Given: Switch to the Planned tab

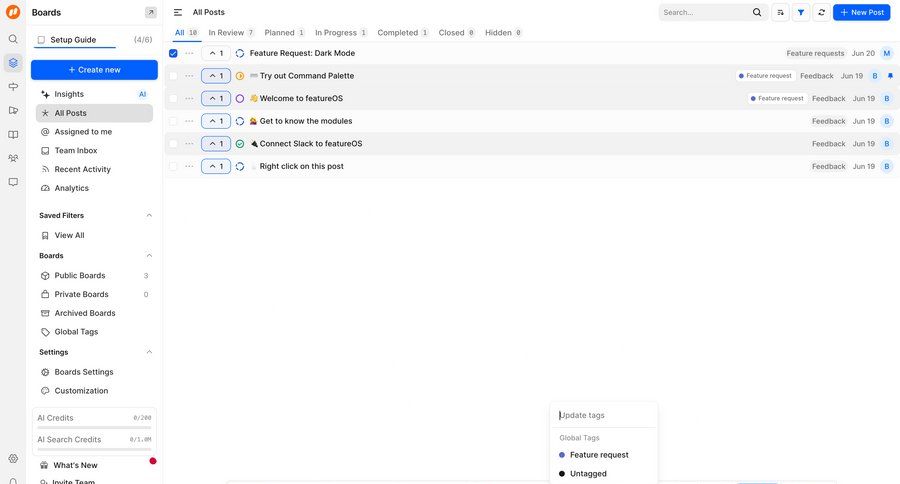Looking at the screenshot, I should (285, 33).
